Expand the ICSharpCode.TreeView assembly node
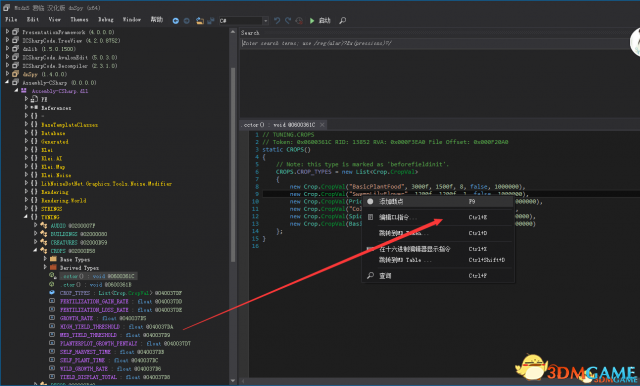The width and height of the screenshot is (640, 386). (x=7, y=40)
